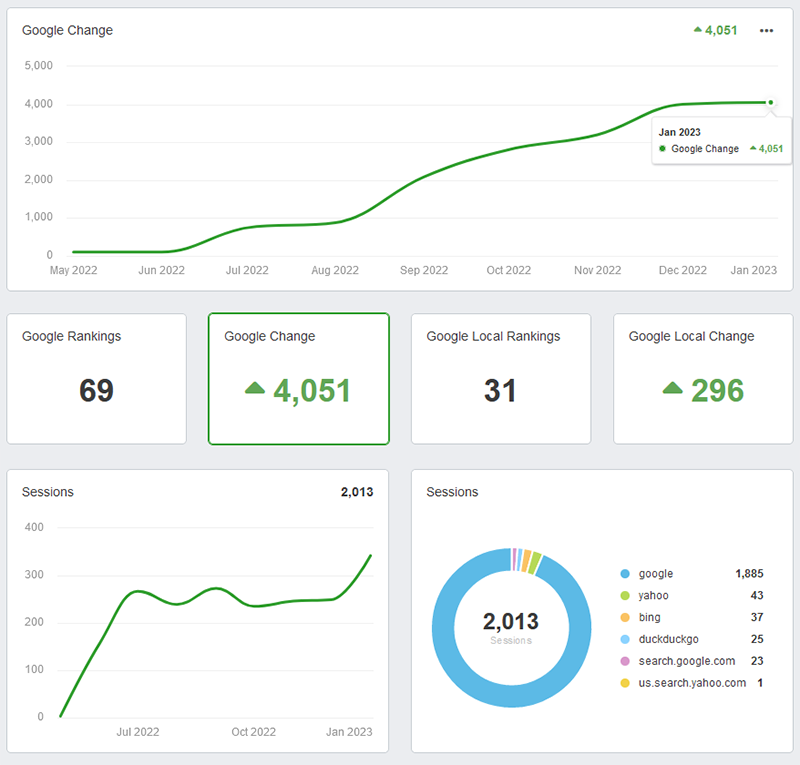
Task: Click the Google Change tooltip legend entry
Action: (705, 149)
